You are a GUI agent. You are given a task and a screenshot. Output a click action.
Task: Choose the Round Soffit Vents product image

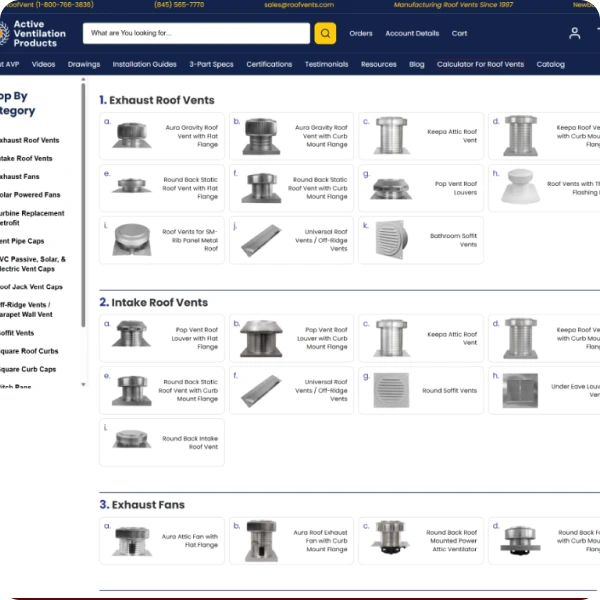pyautogui.click(x=391, y=390)
